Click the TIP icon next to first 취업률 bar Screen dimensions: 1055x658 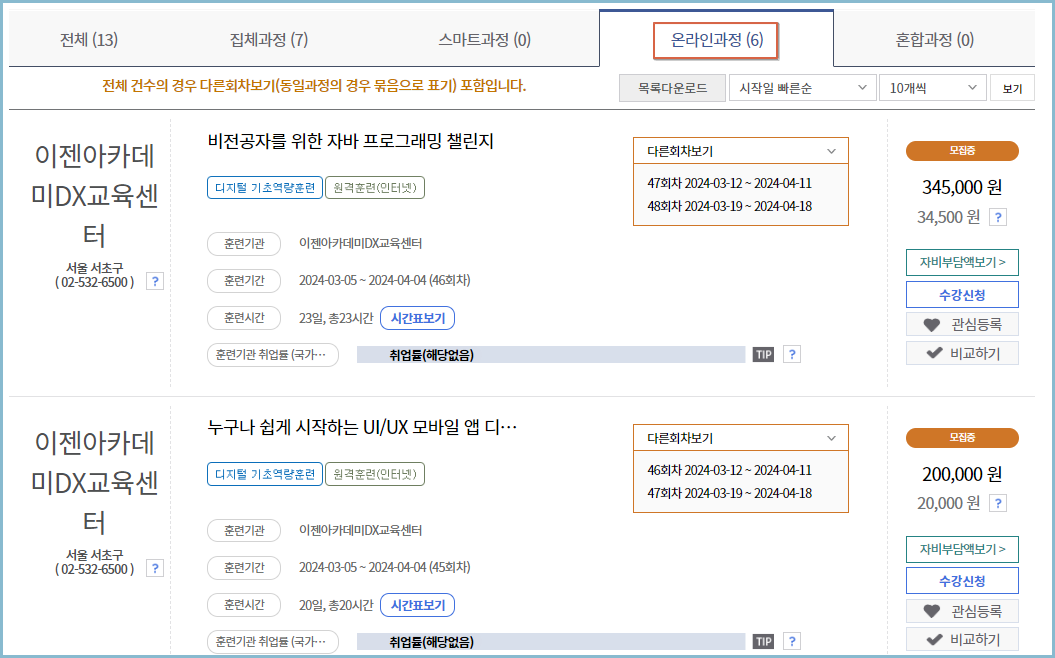[x=762, y=353]
